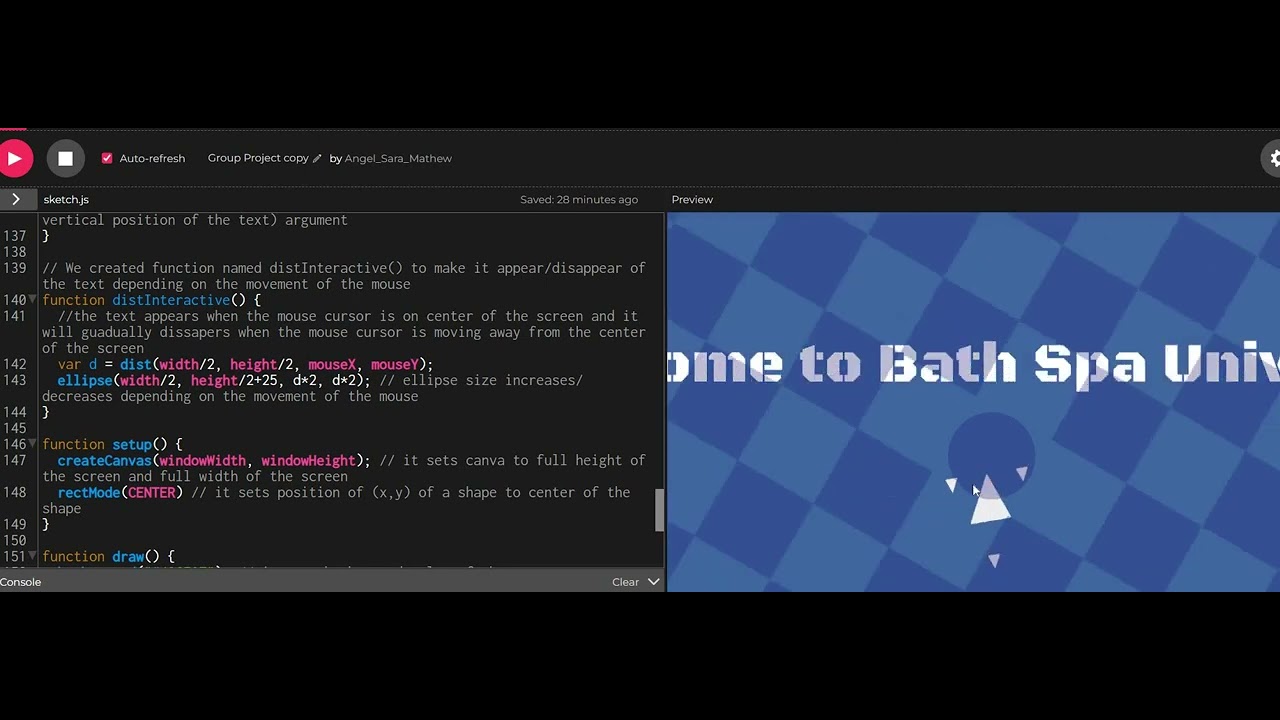Click 'ellipse' on line 143
Screen dimensions: 1280x720
point(85,380)
